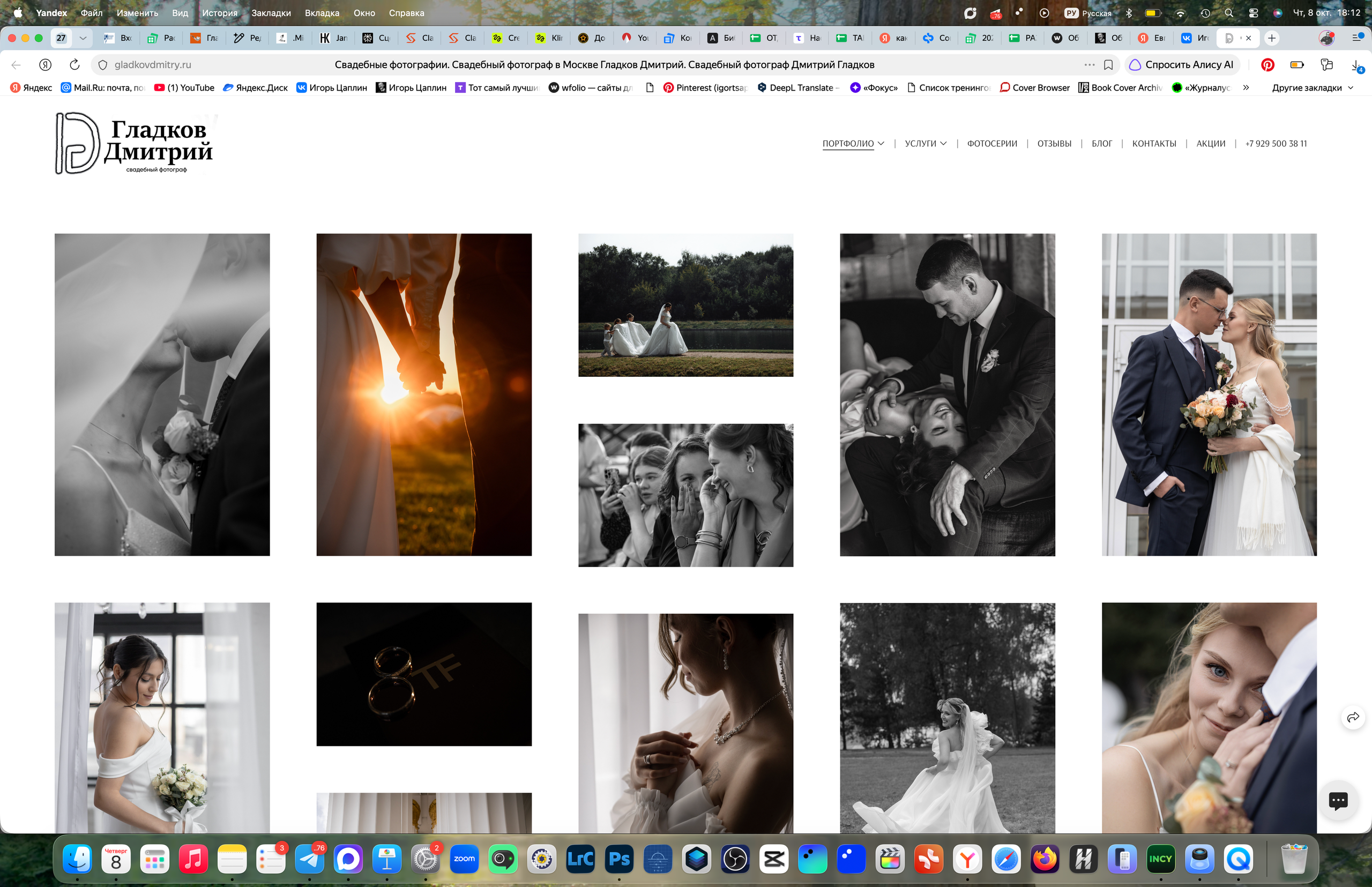Open Закладки menu in menu bar

point(271,13)
